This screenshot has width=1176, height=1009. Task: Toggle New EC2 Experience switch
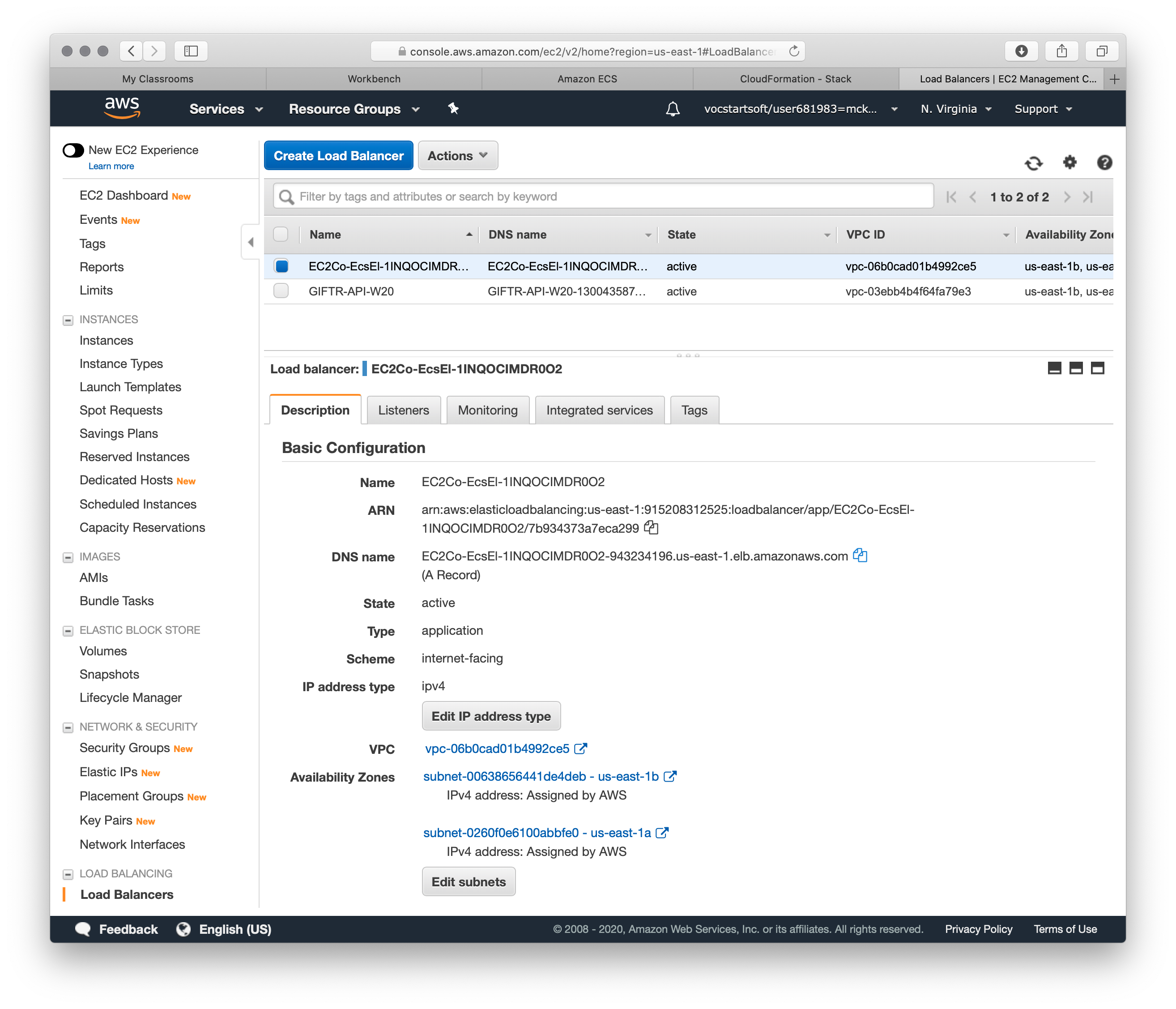point(73,150)
